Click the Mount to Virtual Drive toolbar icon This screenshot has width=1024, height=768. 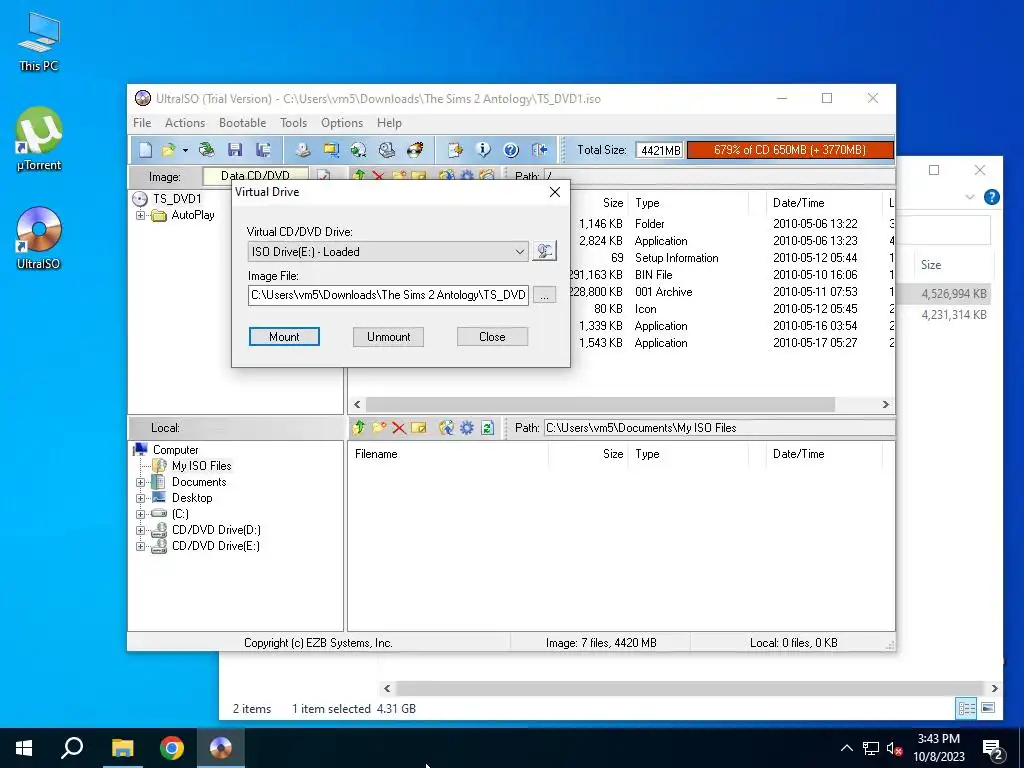(x=387, y=150)
